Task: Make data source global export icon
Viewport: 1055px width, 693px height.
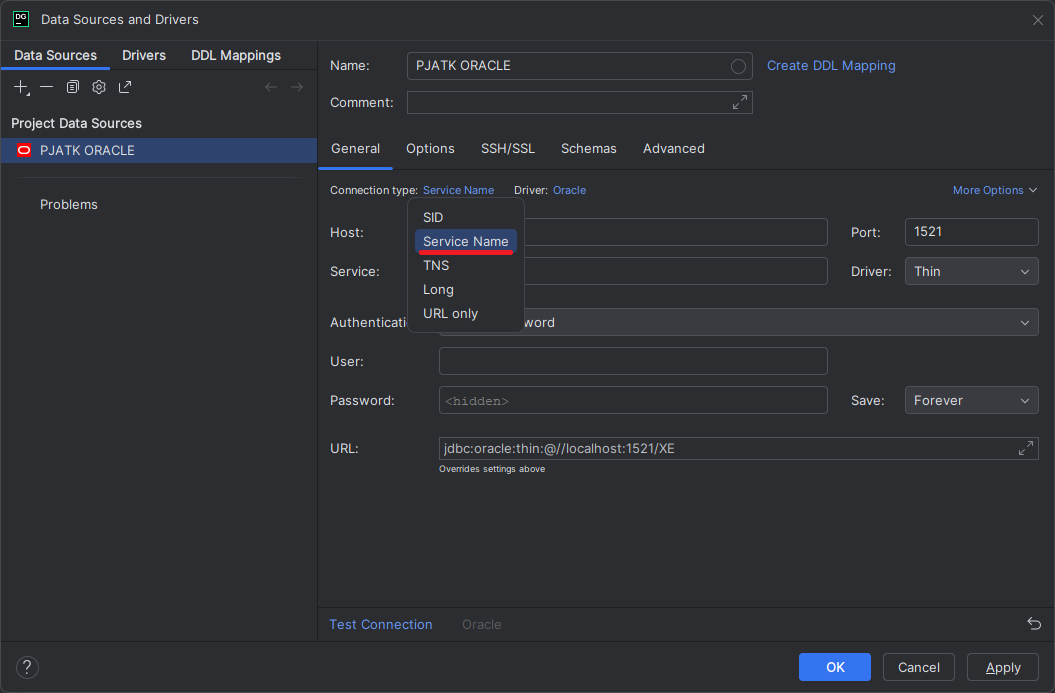Action: pos(125,87)
